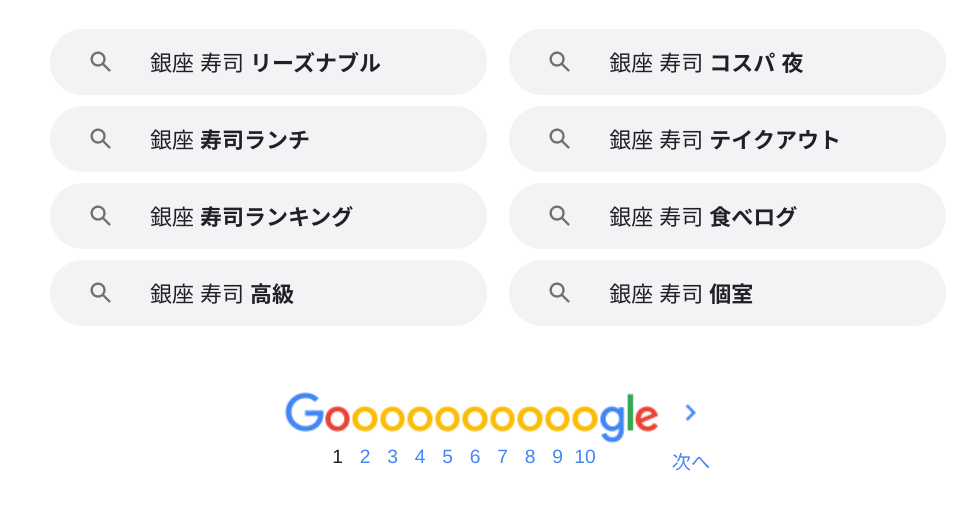Click search icon beside 銀座 寿司 食べログ

[x=559, y=216]
